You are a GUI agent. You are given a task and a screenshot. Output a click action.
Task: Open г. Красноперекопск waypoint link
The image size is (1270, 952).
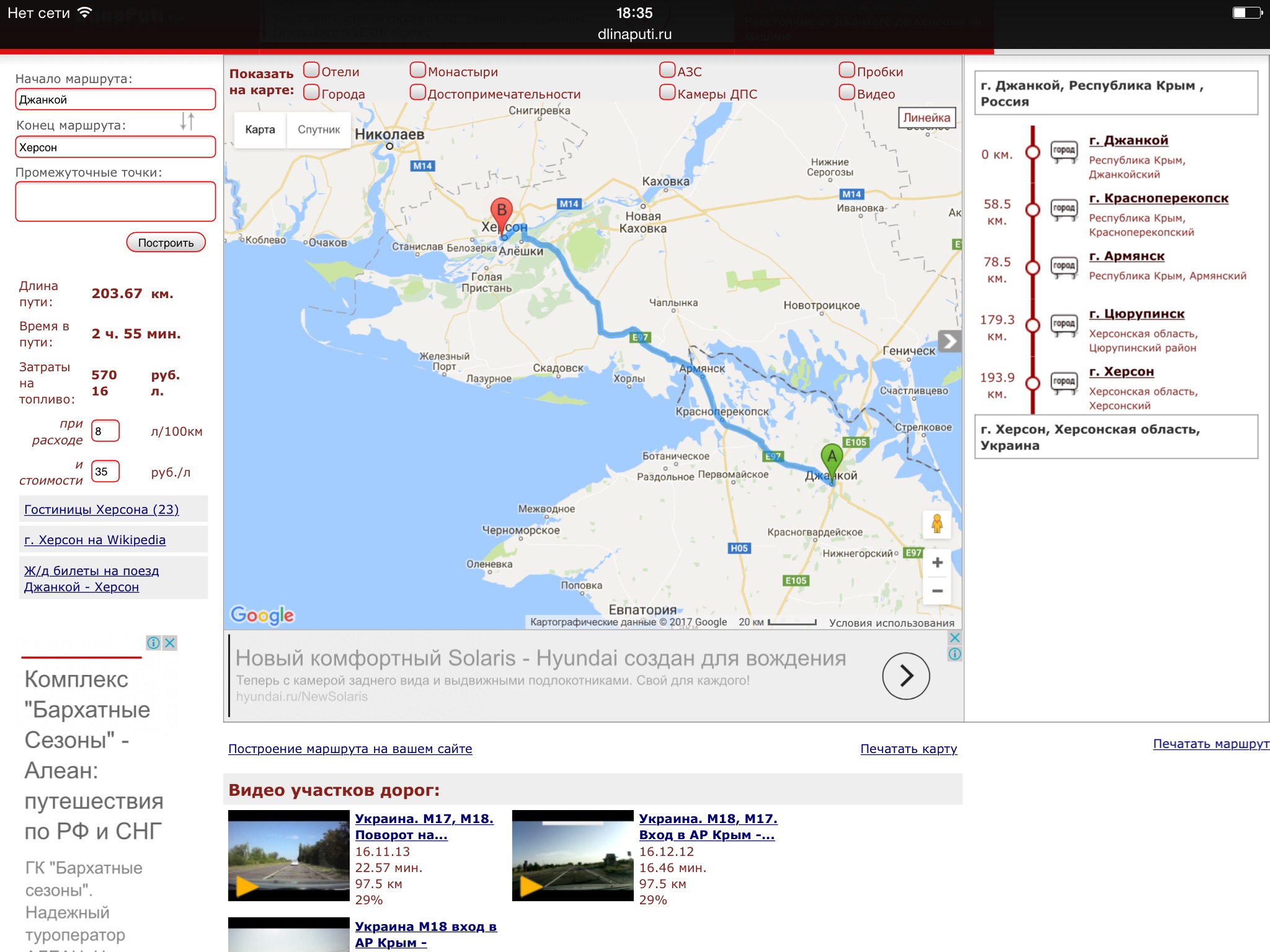(x=1158, y=198)
